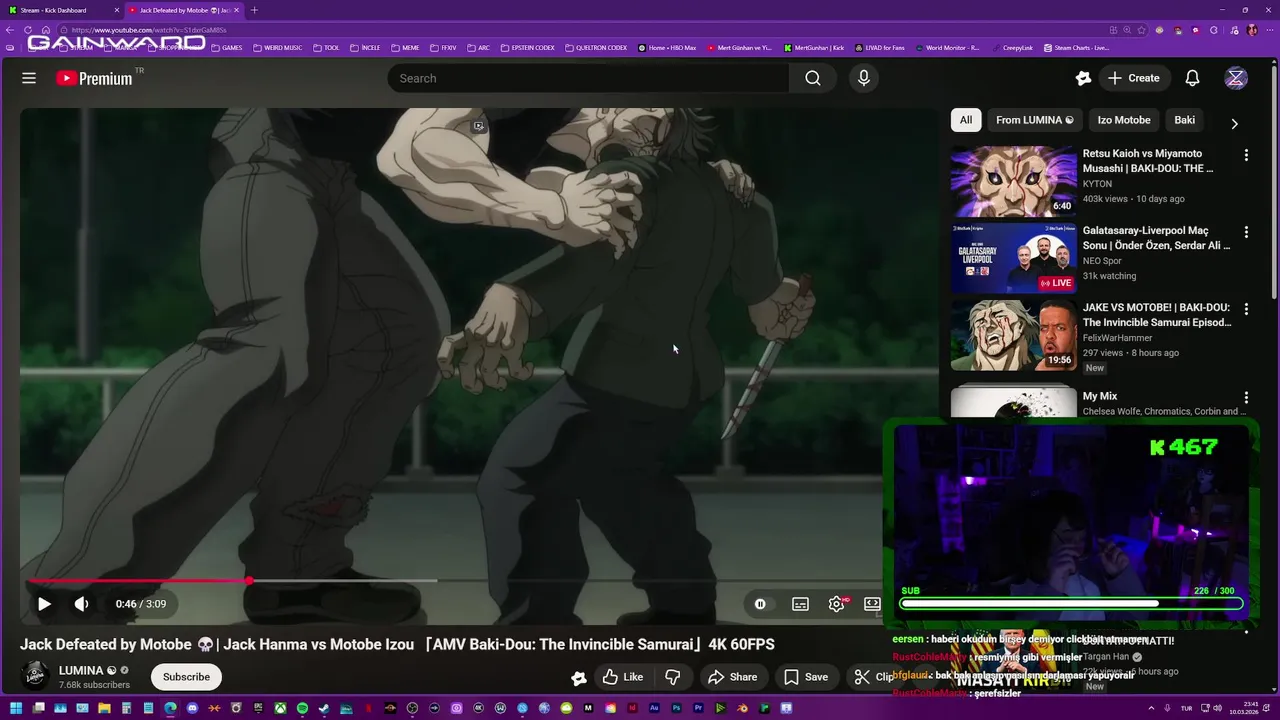1280x720 pixels.
Task: Create a clip with the scissors button
Action: coord(872,677)
